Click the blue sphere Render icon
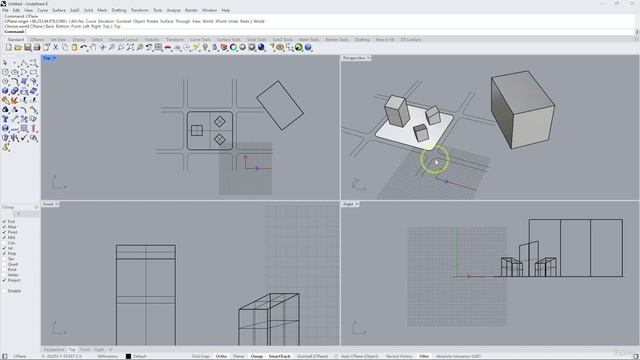 click(x=261, y=47)
